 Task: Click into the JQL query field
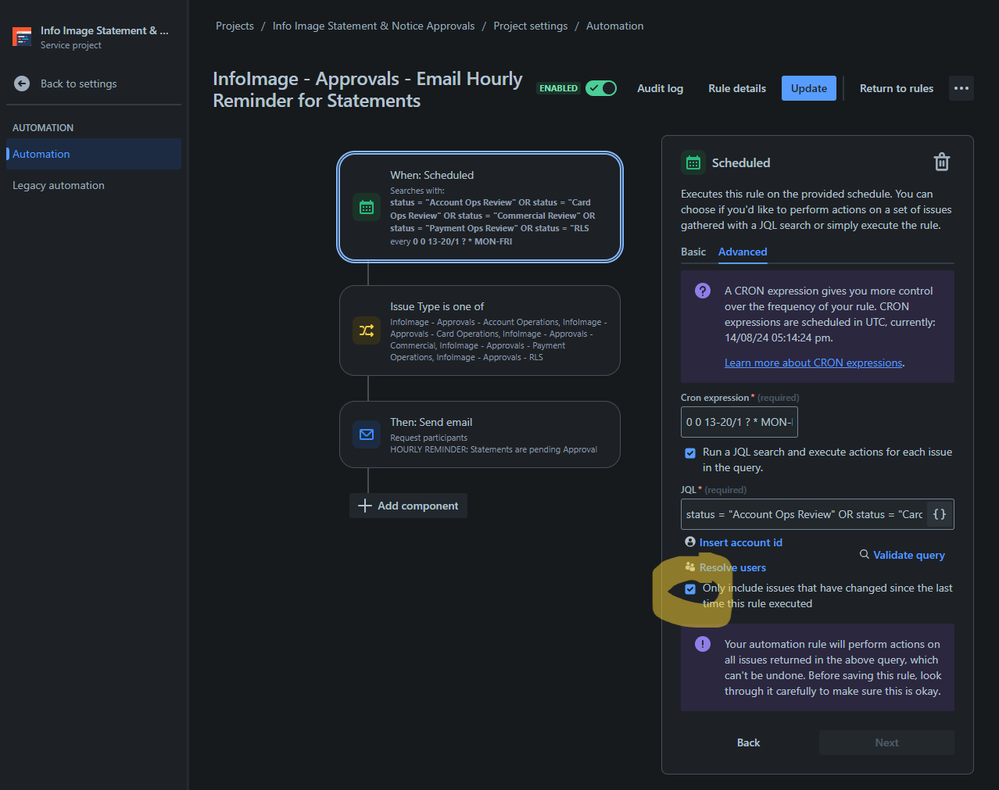pyautogui.click(x=803, y=514)
